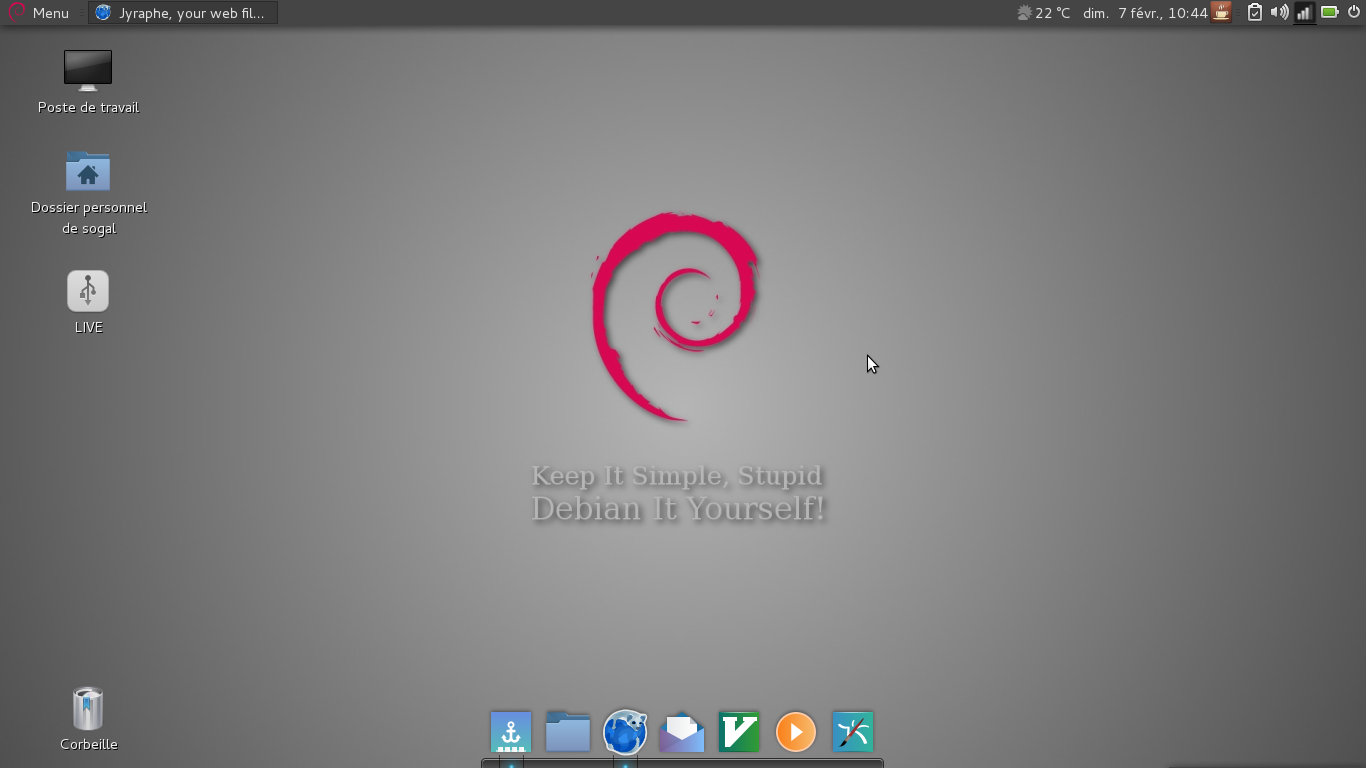Switch to Jyraphe browser window in taskbar

click(x=182, y=13)
